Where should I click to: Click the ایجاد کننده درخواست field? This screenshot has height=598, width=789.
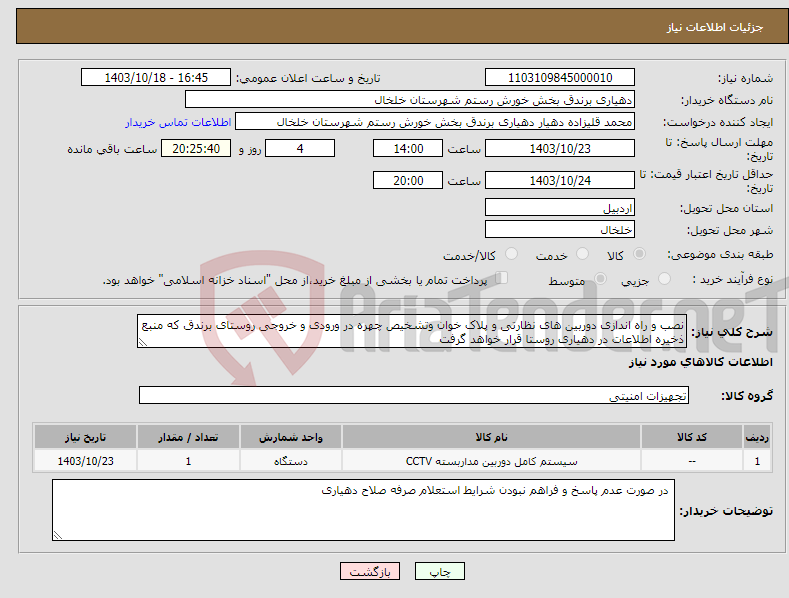tap(435, 122)
